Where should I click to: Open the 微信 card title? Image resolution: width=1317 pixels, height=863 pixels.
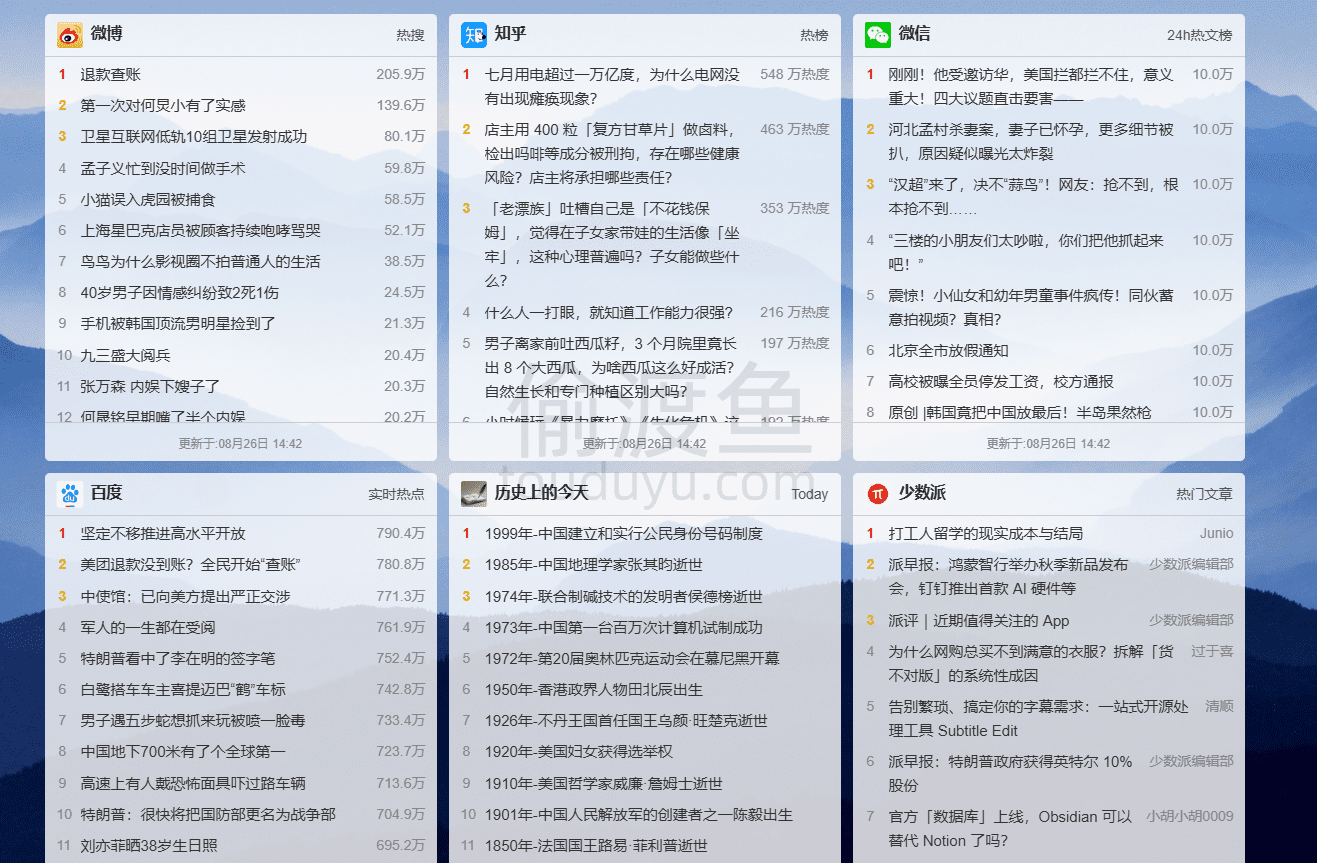click(x=915, y=34)
